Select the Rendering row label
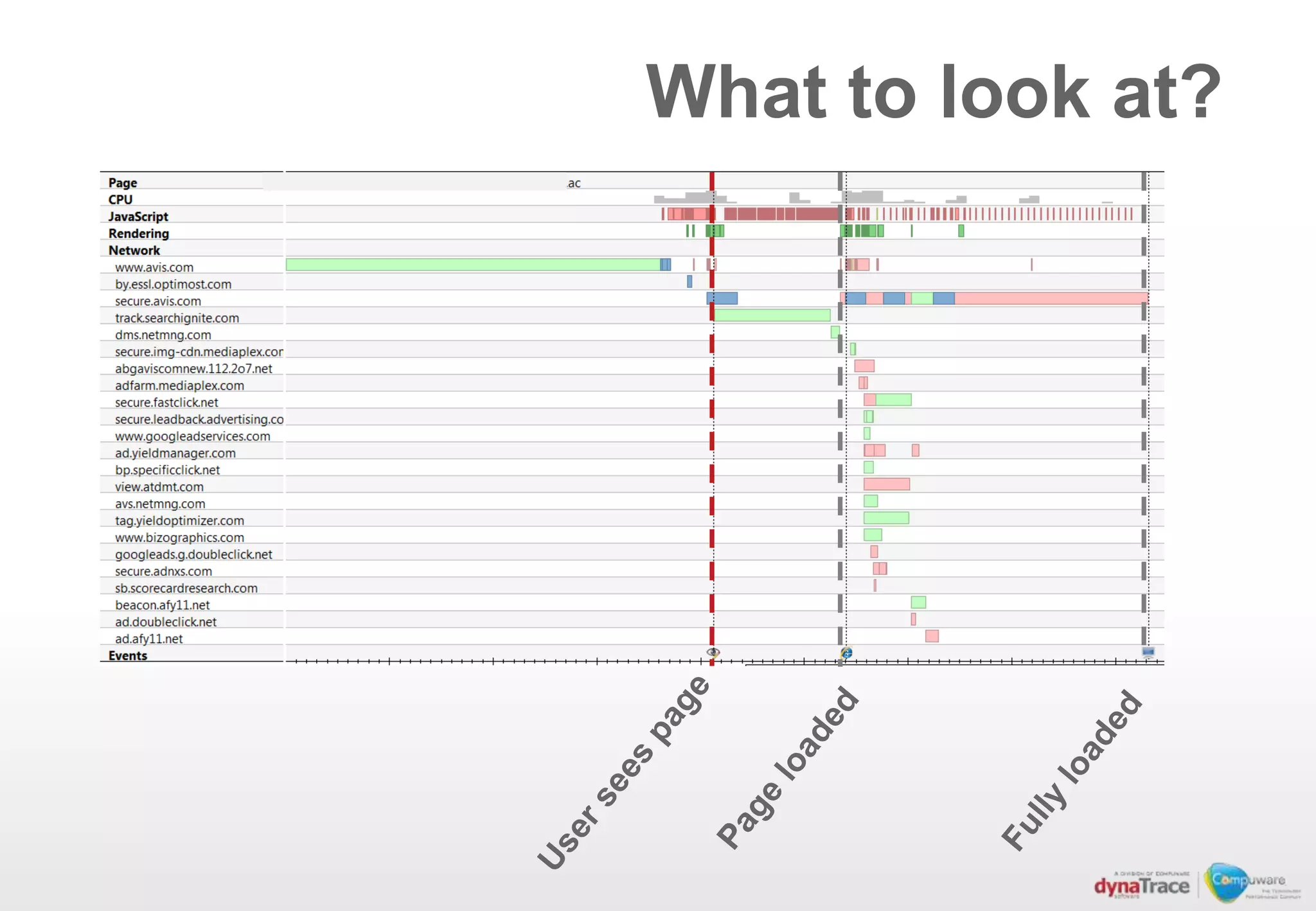1316x911 pixels. [x=138, y=234]
